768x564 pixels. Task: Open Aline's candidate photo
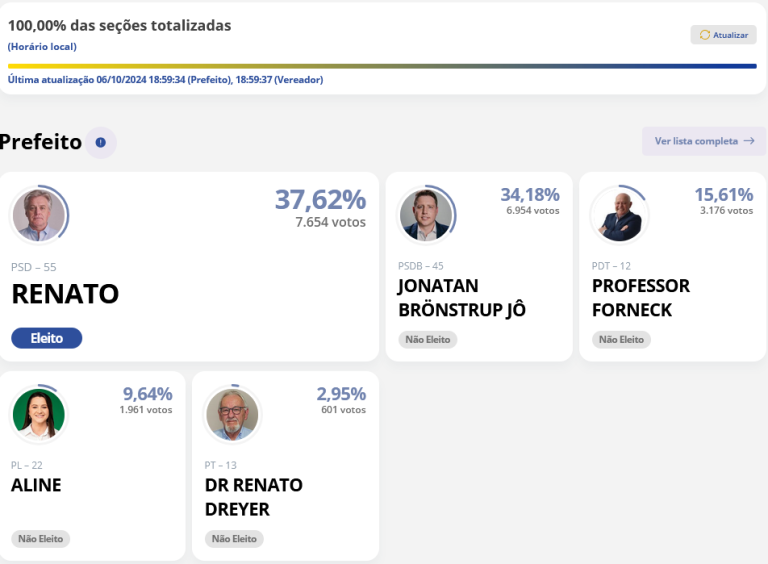(x=39, y=414)
